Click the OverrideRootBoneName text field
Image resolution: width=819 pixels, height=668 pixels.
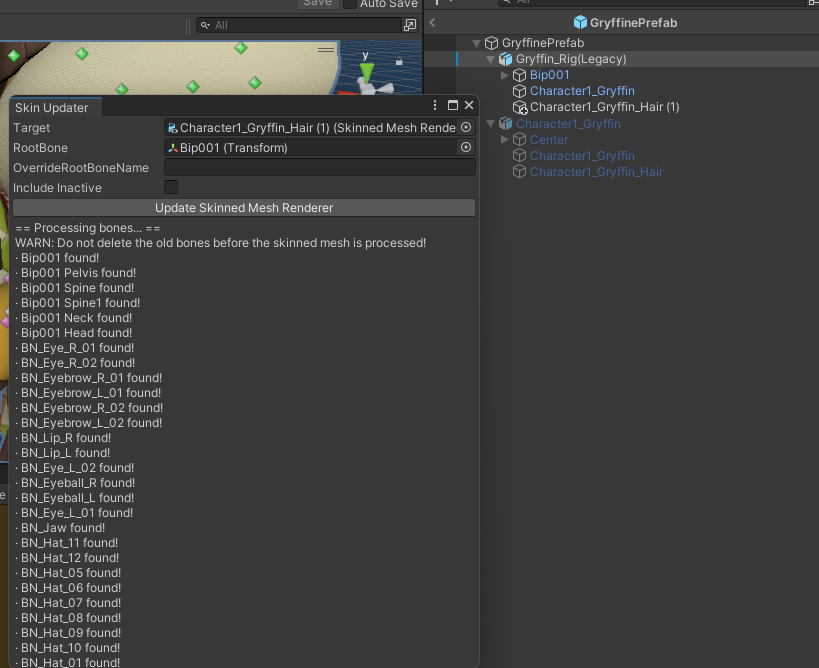pos(319,168)
